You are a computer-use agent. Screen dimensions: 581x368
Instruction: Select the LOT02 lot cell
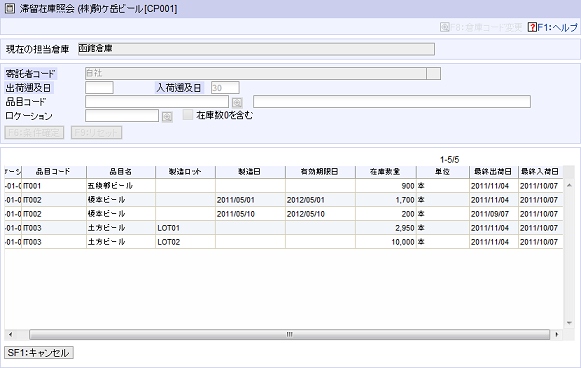pos(185,242)
